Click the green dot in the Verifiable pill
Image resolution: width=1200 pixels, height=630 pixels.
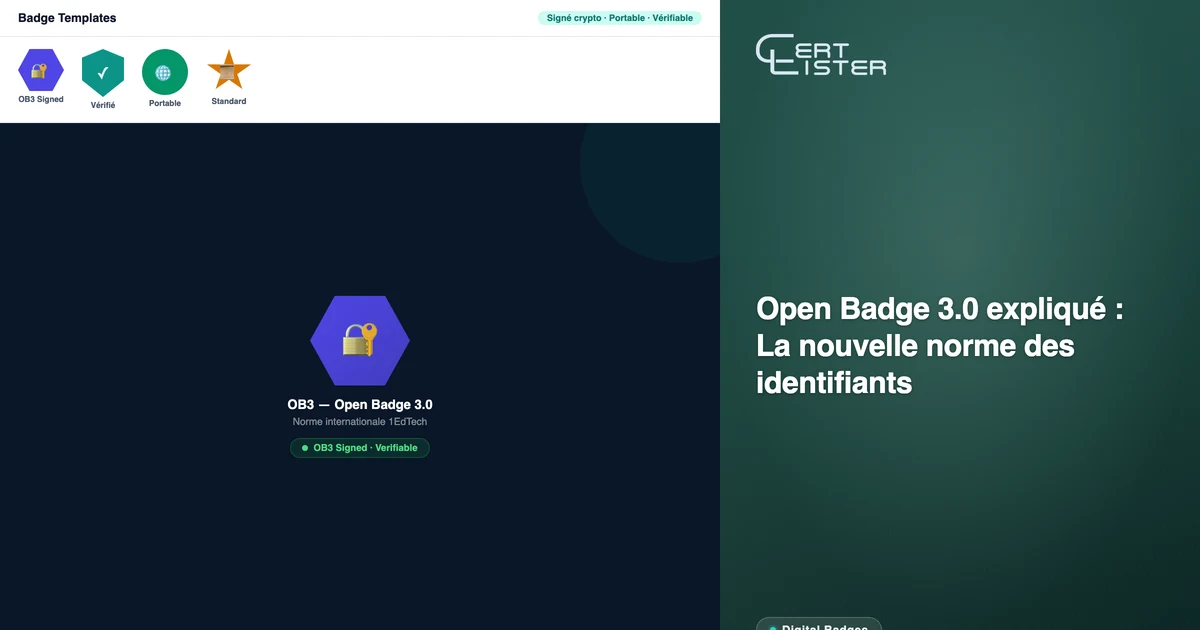click(x=305, y=448)
